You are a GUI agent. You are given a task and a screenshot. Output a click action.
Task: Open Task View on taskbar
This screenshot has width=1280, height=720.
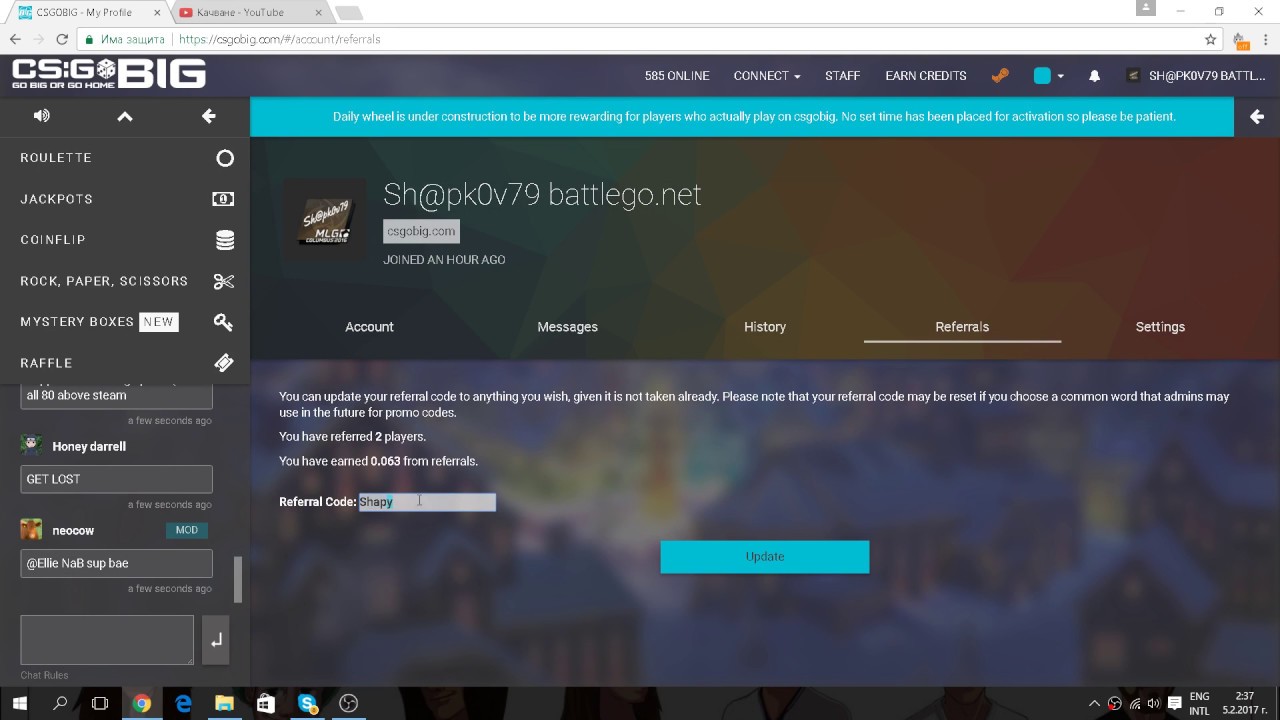100,703
